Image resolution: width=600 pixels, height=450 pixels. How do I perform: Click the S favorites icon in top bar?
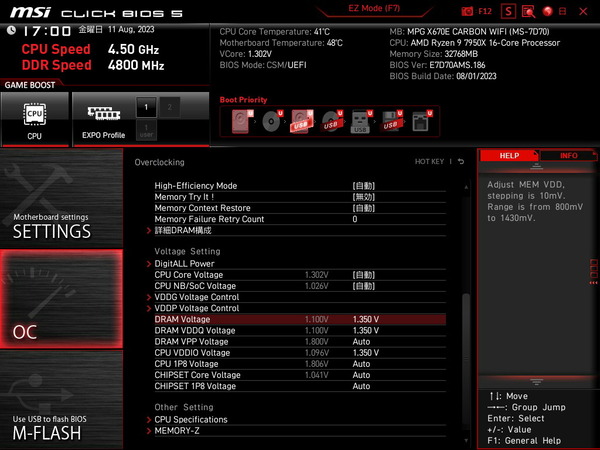tap(508, 11)
